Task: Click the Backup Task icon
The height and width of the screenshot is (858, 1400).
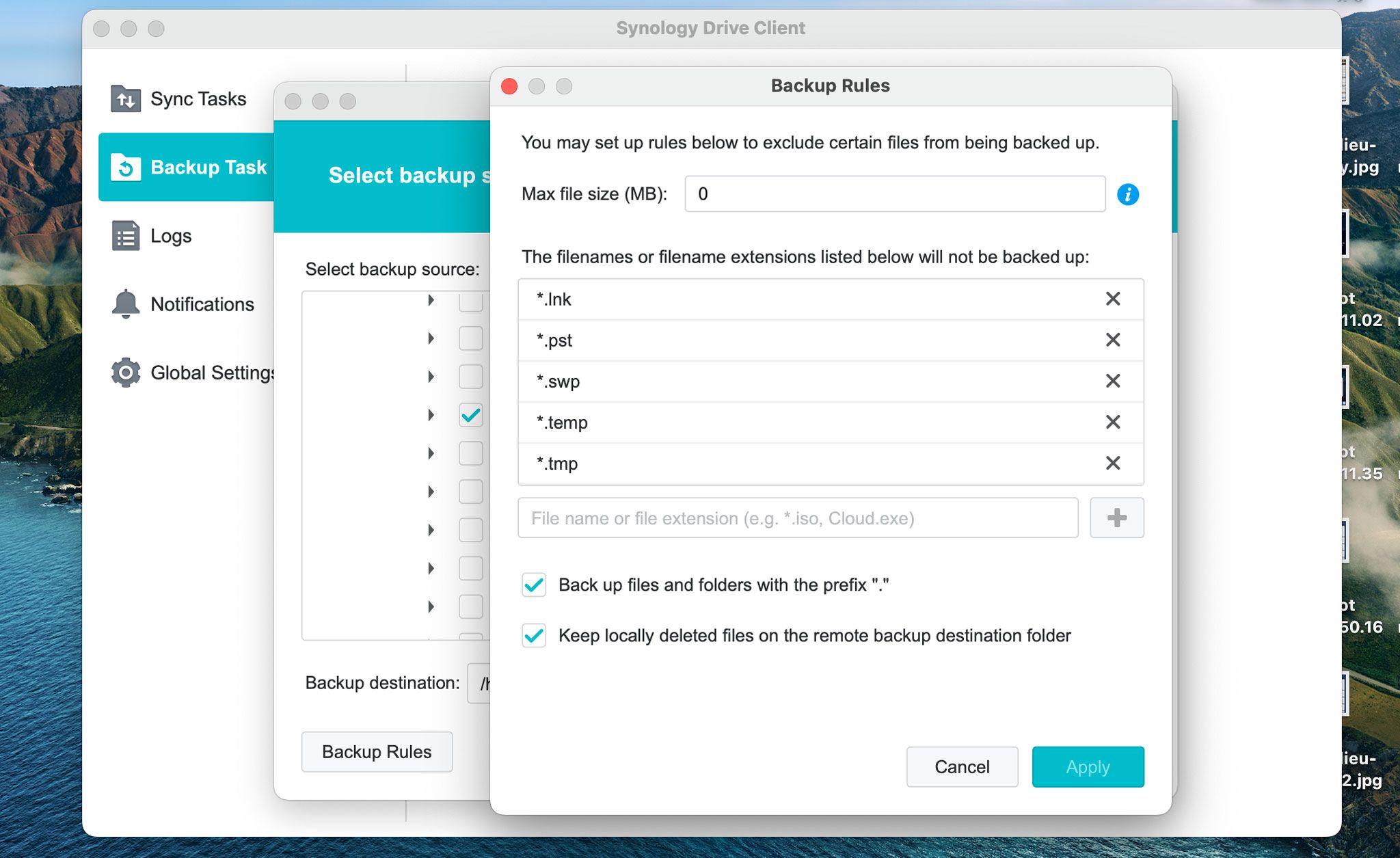Action: coord(126,167)
